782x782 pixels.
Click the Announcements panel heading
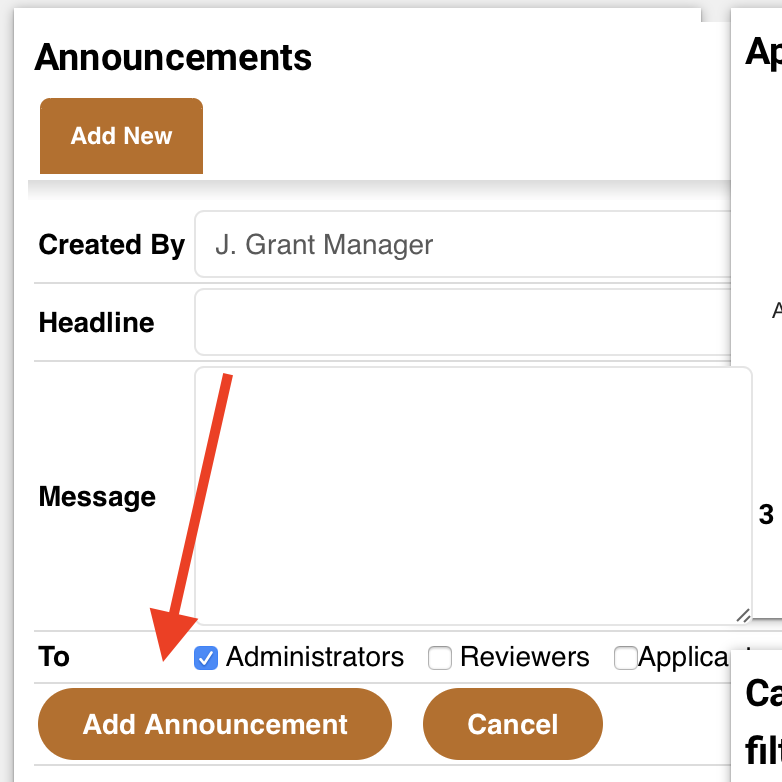pyautogui.click(x=173, y=57)
